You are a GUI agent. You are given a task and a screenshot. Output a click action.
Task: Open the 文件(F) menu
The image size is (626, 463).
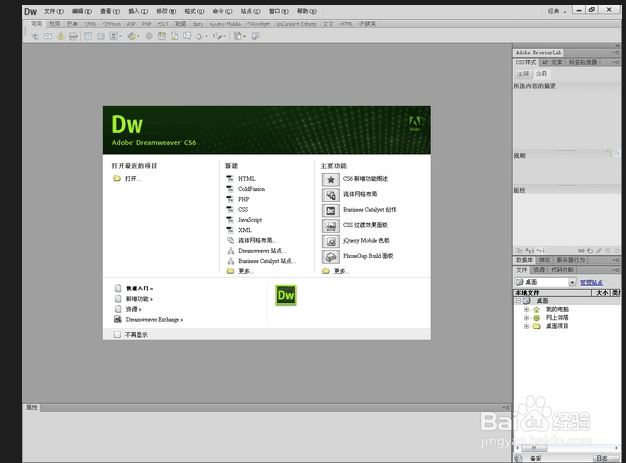(53, 11)
